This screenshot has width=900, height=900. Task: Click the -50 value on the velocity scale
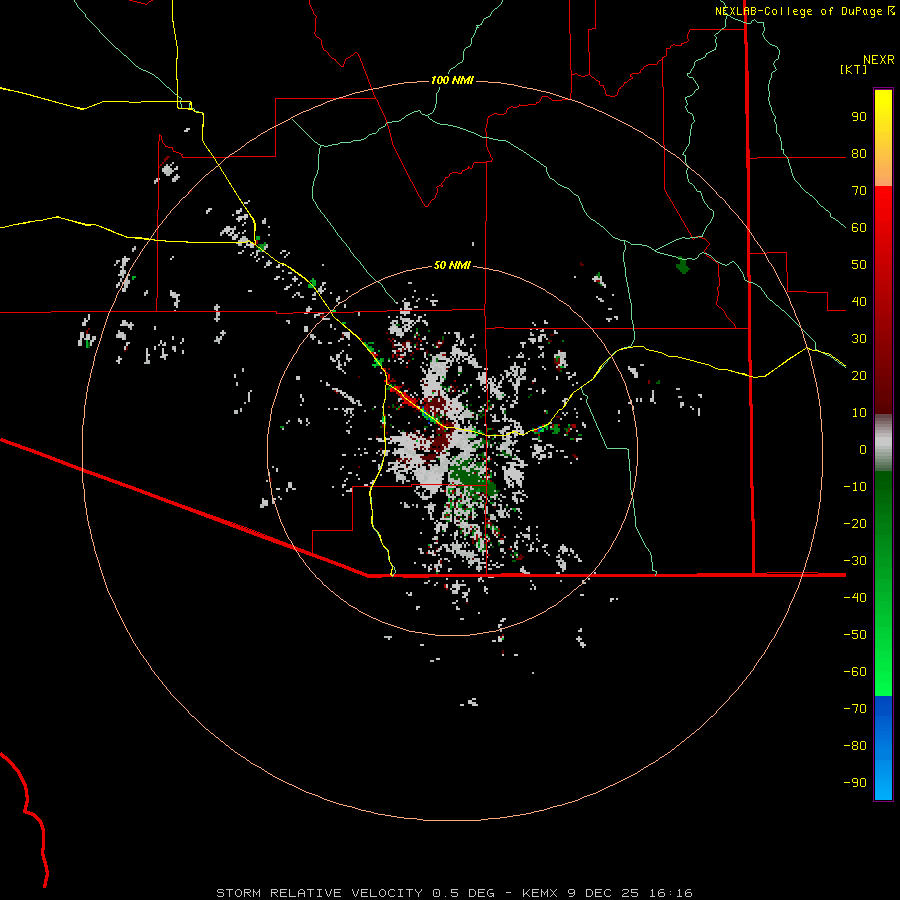855,634
